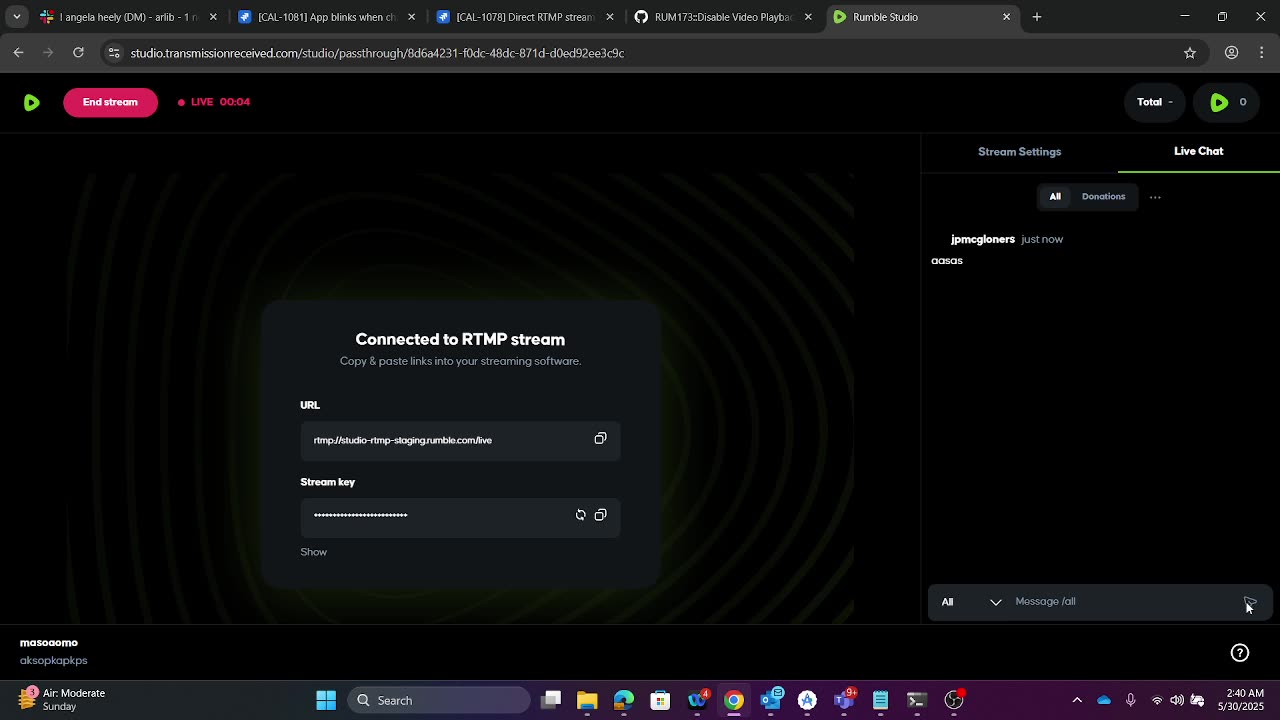Click the username jpmcgloners in chat
The width and height of the screenshot is (1280, 720).
[983, 239]
